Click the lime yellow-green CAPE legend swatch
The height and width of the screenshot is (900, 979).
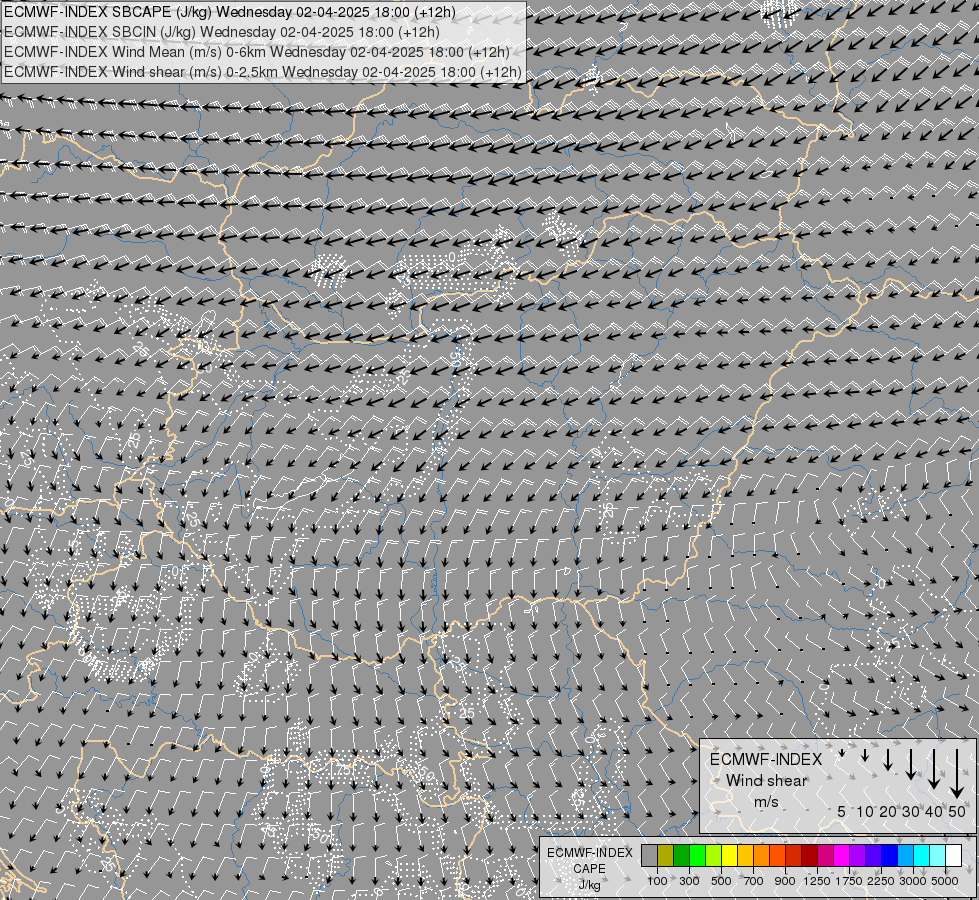pos(714,856)
